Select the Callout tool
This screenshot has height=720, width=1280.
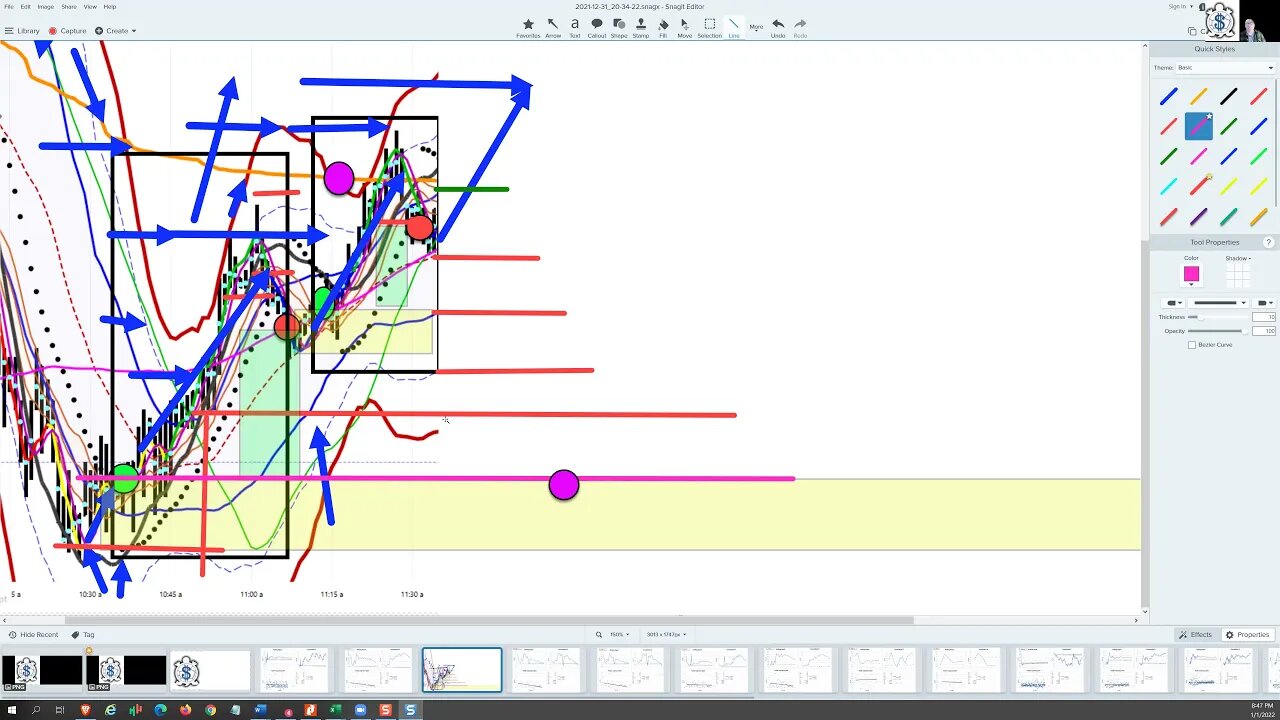[x=597, y=28]
